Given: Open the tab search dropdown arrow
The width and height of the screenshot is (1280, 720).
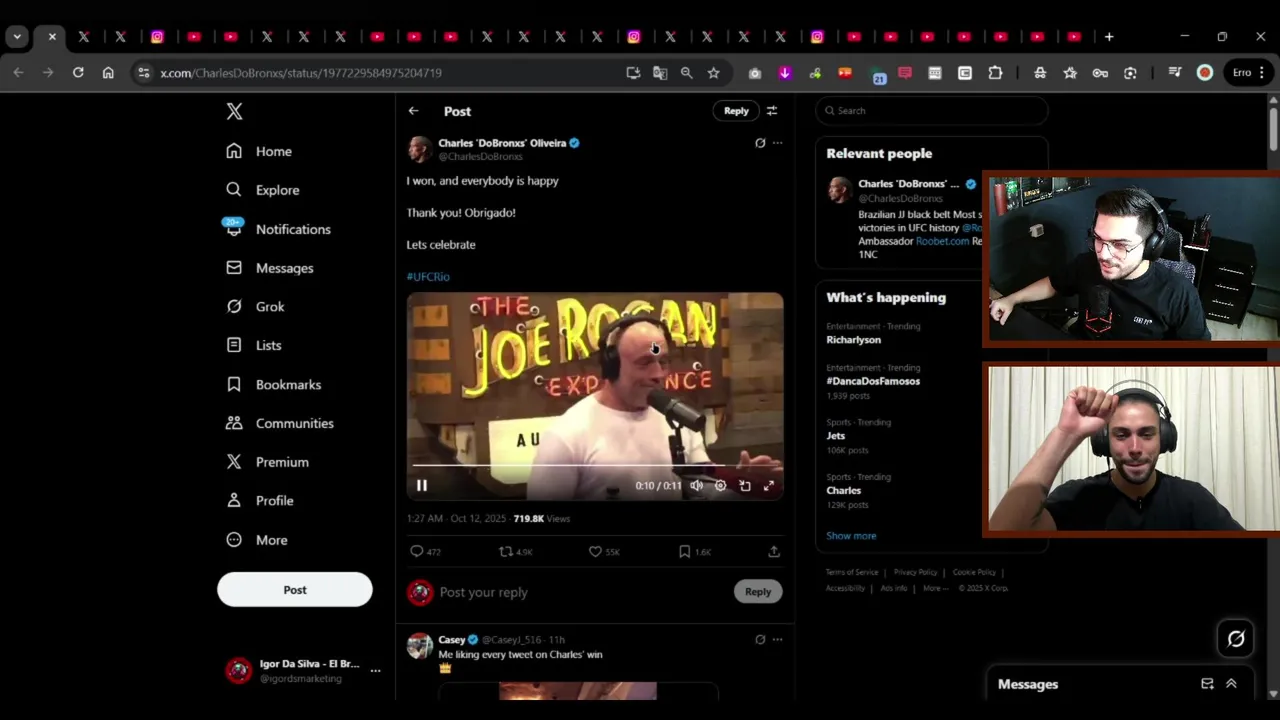Looking at the screenshot, I should [x=17, y=37].
